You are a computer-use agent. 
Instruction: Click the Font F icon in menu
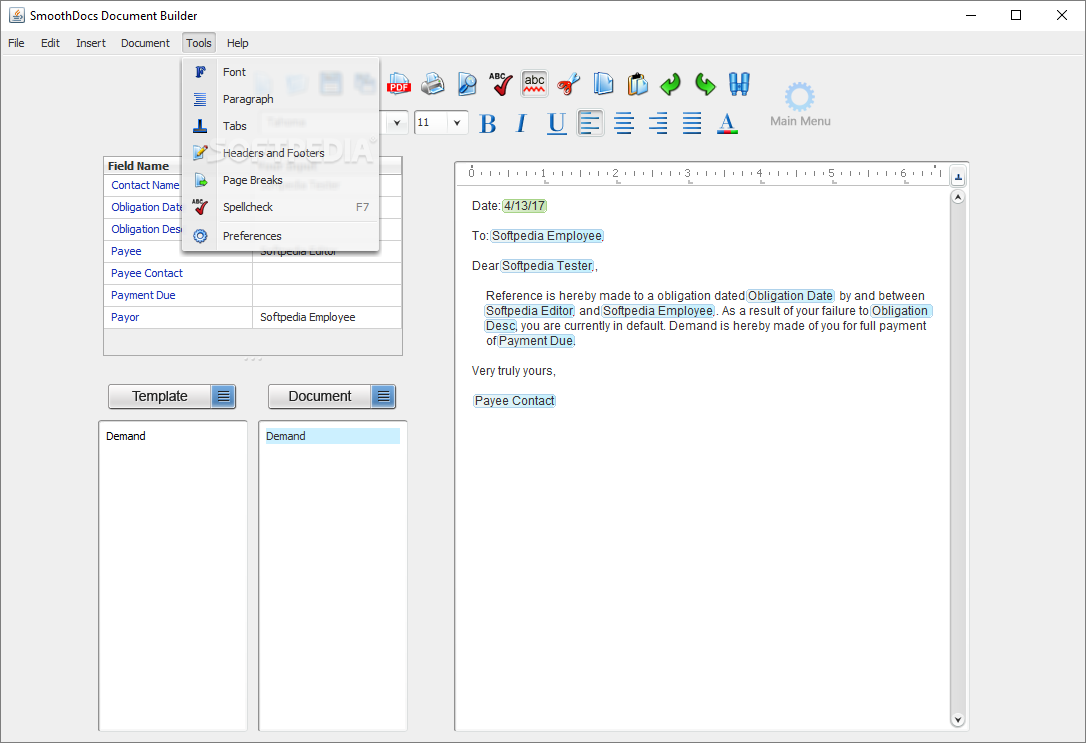pos(200,72)
